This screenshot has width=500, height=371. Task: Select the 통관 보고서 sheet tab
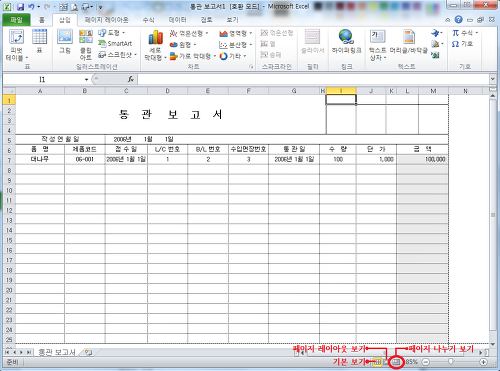point(57,352)
